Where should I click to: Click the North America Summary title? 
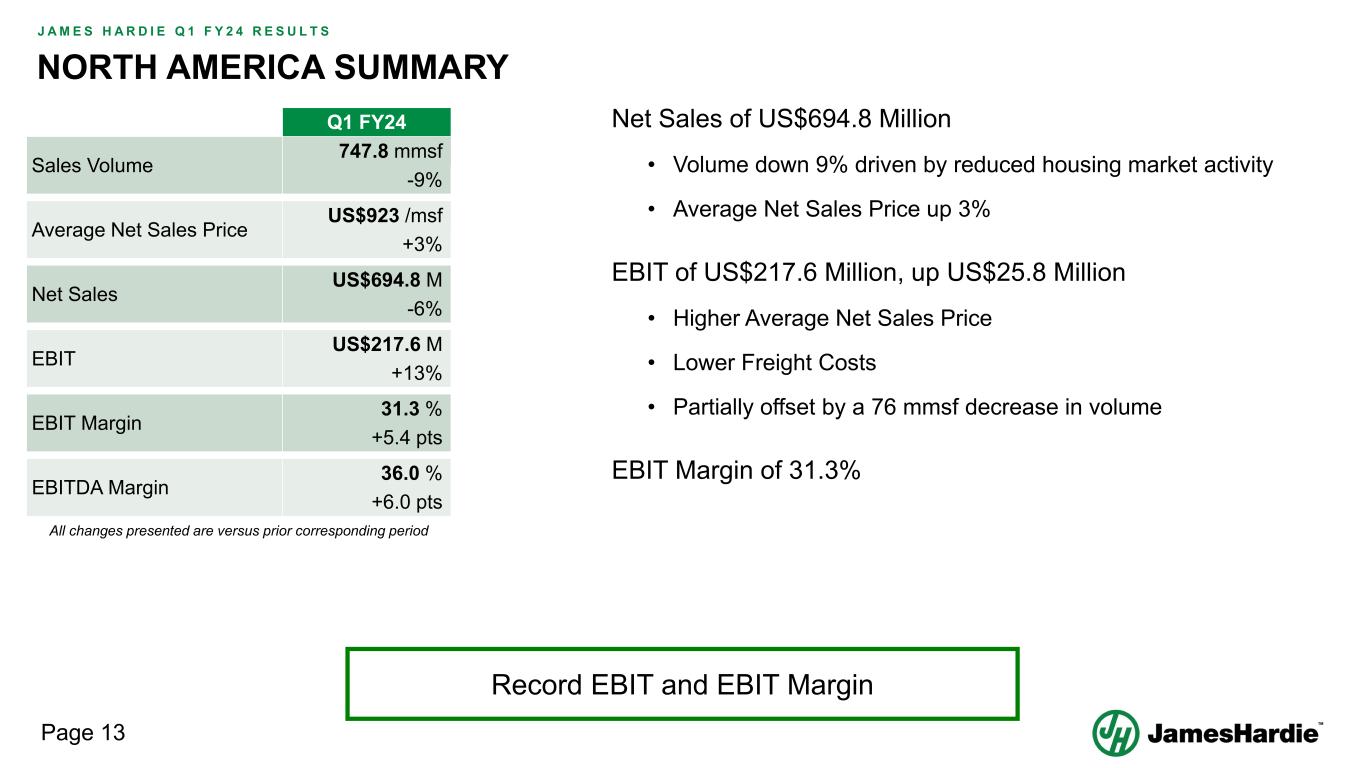pyautogui.click(x=273, y=67)
